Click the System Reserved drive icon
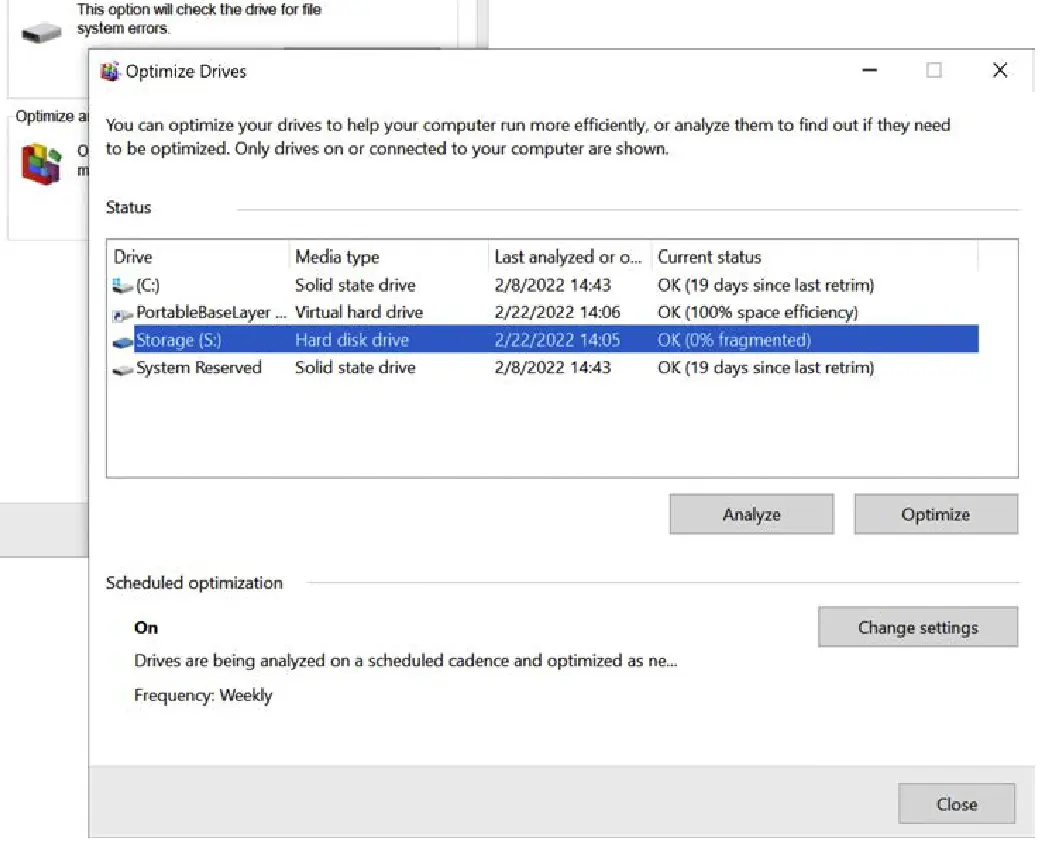 tap(123, 369)
